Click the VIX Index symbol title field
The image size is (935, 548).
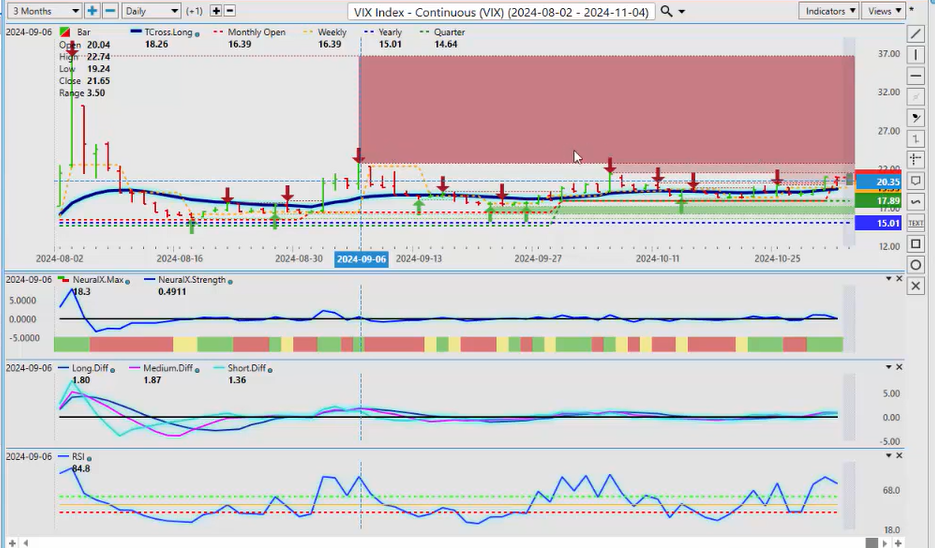pos(501,12)
